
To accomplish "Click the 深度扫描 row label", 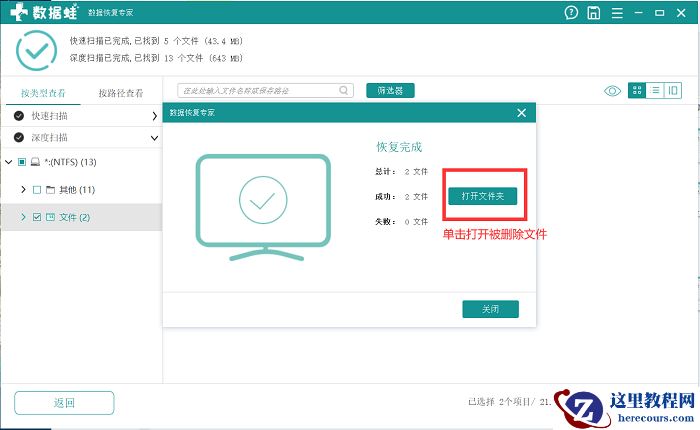I will [x=49, y=138].
